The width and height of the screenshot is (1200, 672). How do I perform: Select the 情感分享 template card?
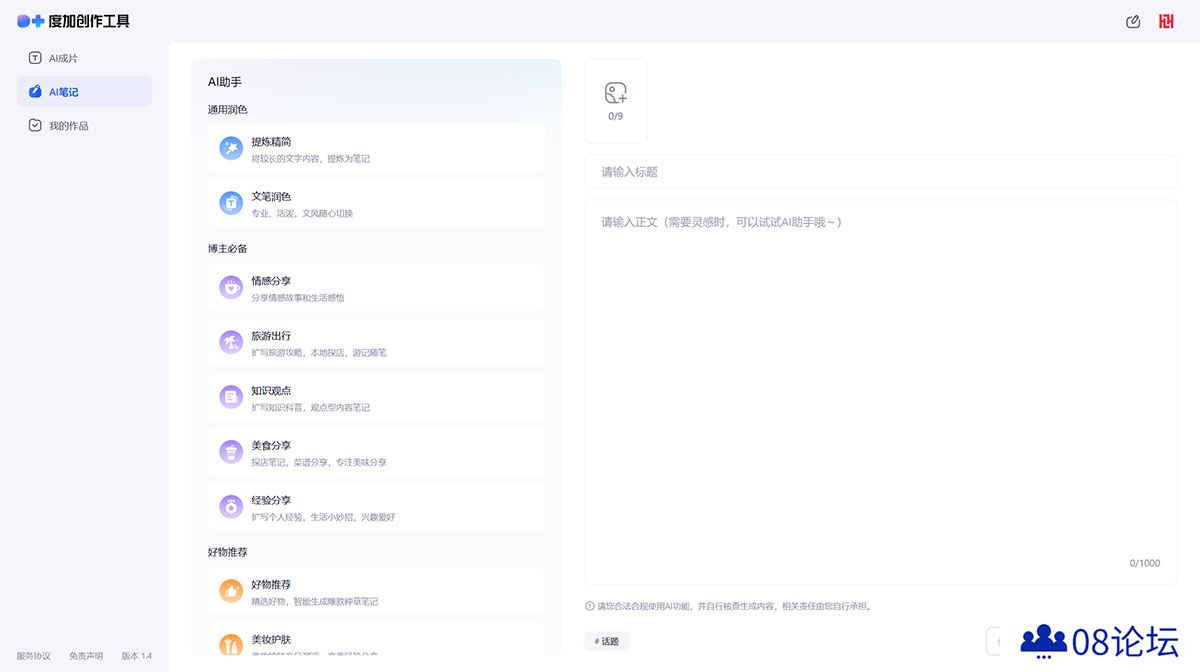click(x=376, y=288)
